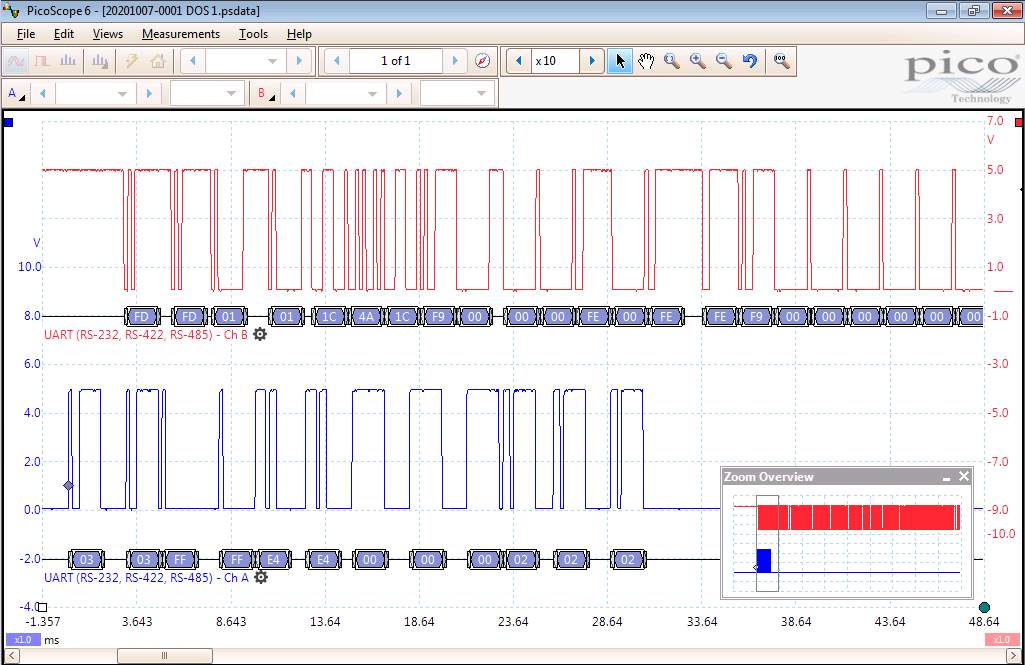Viewport: 1025px width, 665px height.
Task: Open the File menu
Action: pyautogui.click(x=26, y=34)
